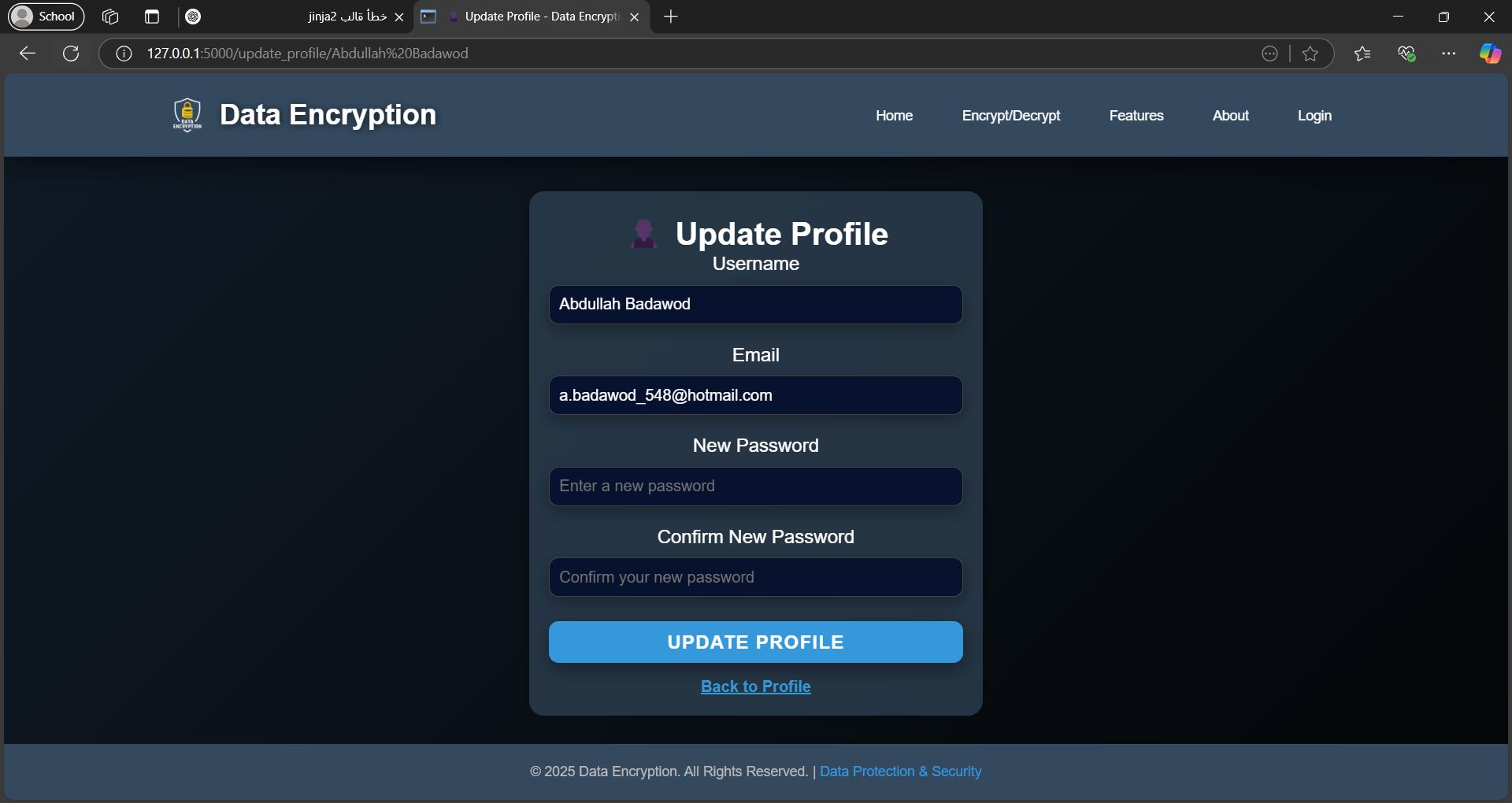Focus the Email input field
The height and width of the screenshot is (803, 1512).
(756, 395)
